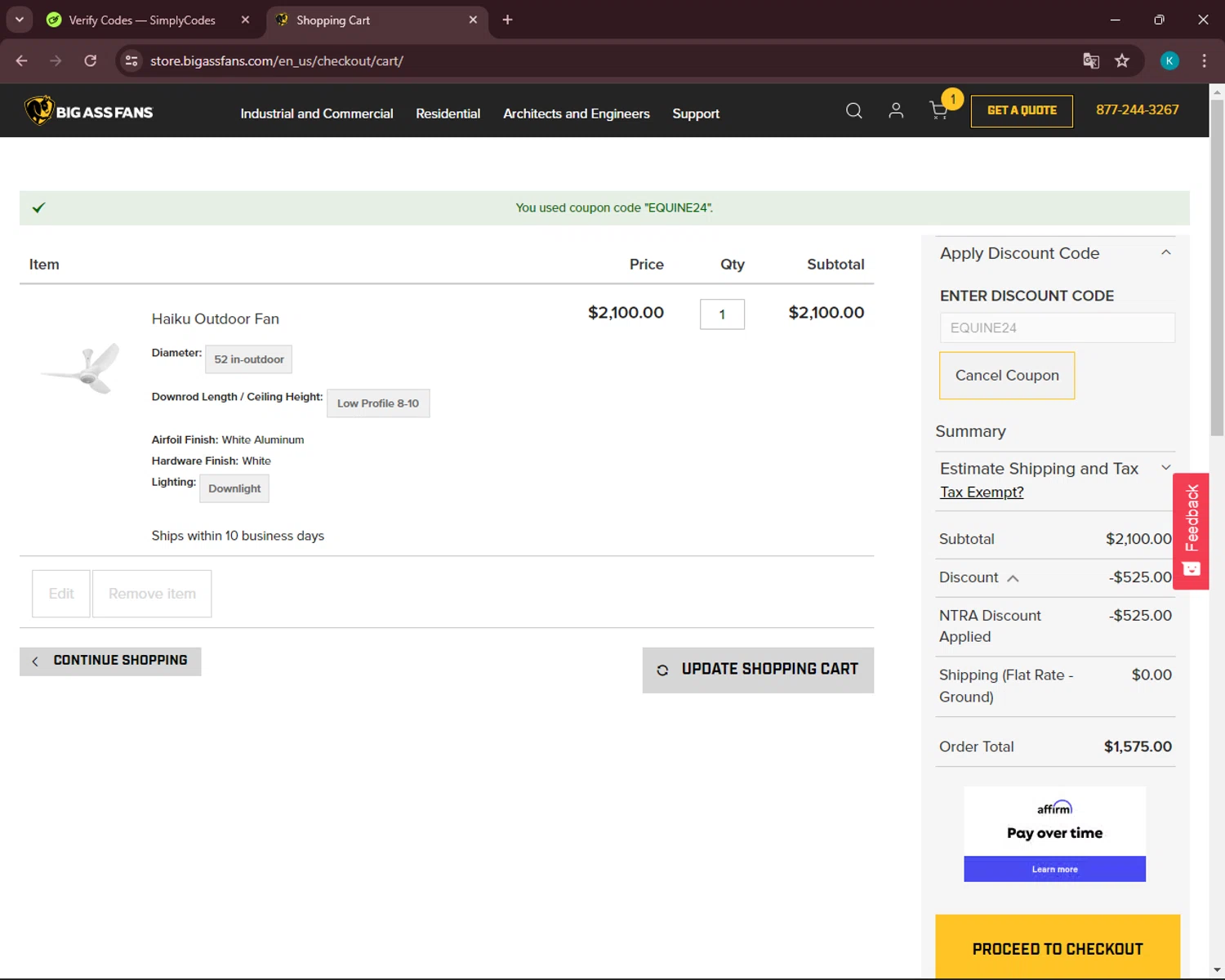Screen dimensions: 1225x980
Task: Click the Affirm Pay over time banner
Action: click(x=1054, y=834)
